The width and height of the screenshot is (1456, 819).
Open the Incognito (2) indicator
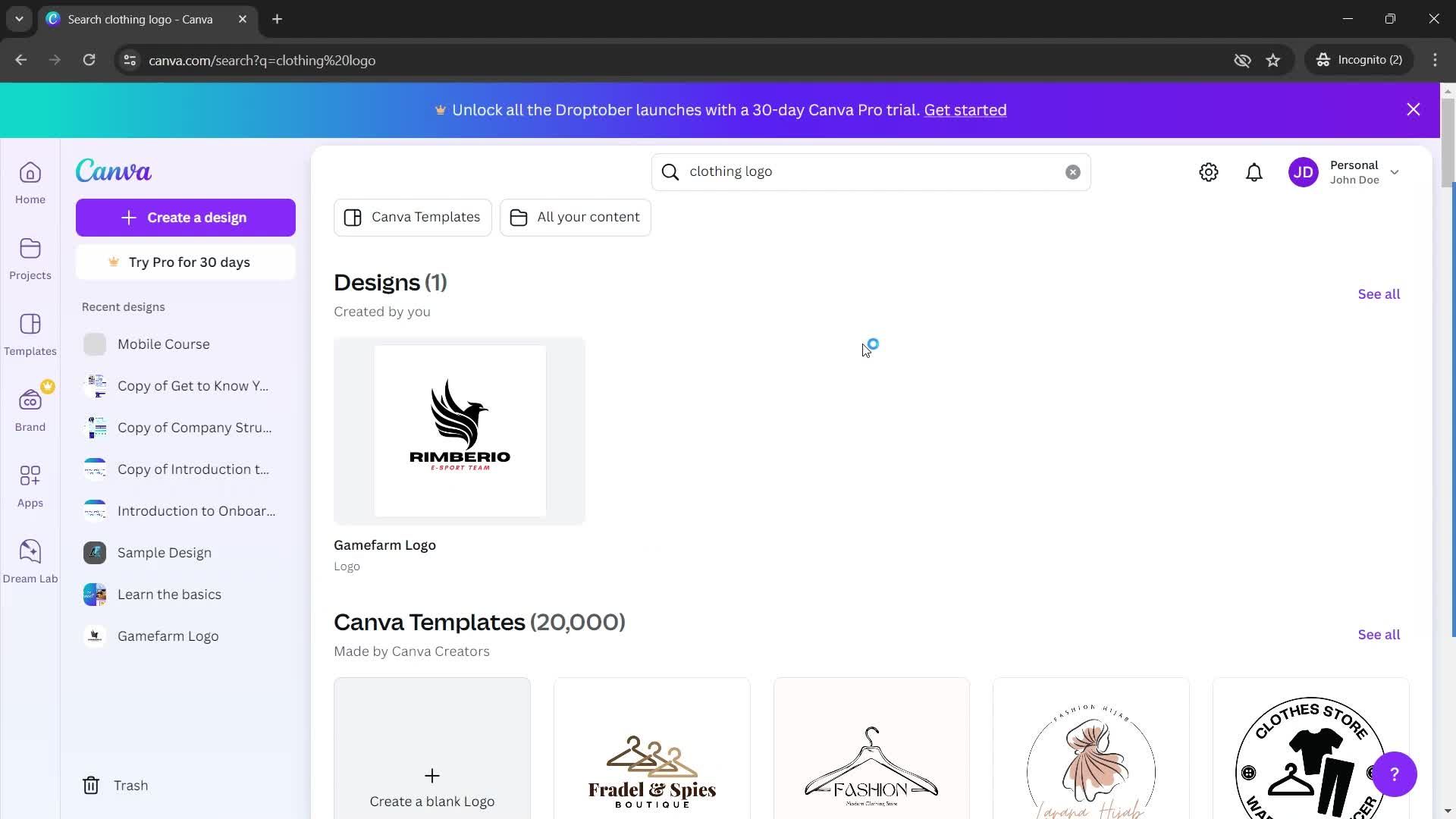pos(1359,60)
